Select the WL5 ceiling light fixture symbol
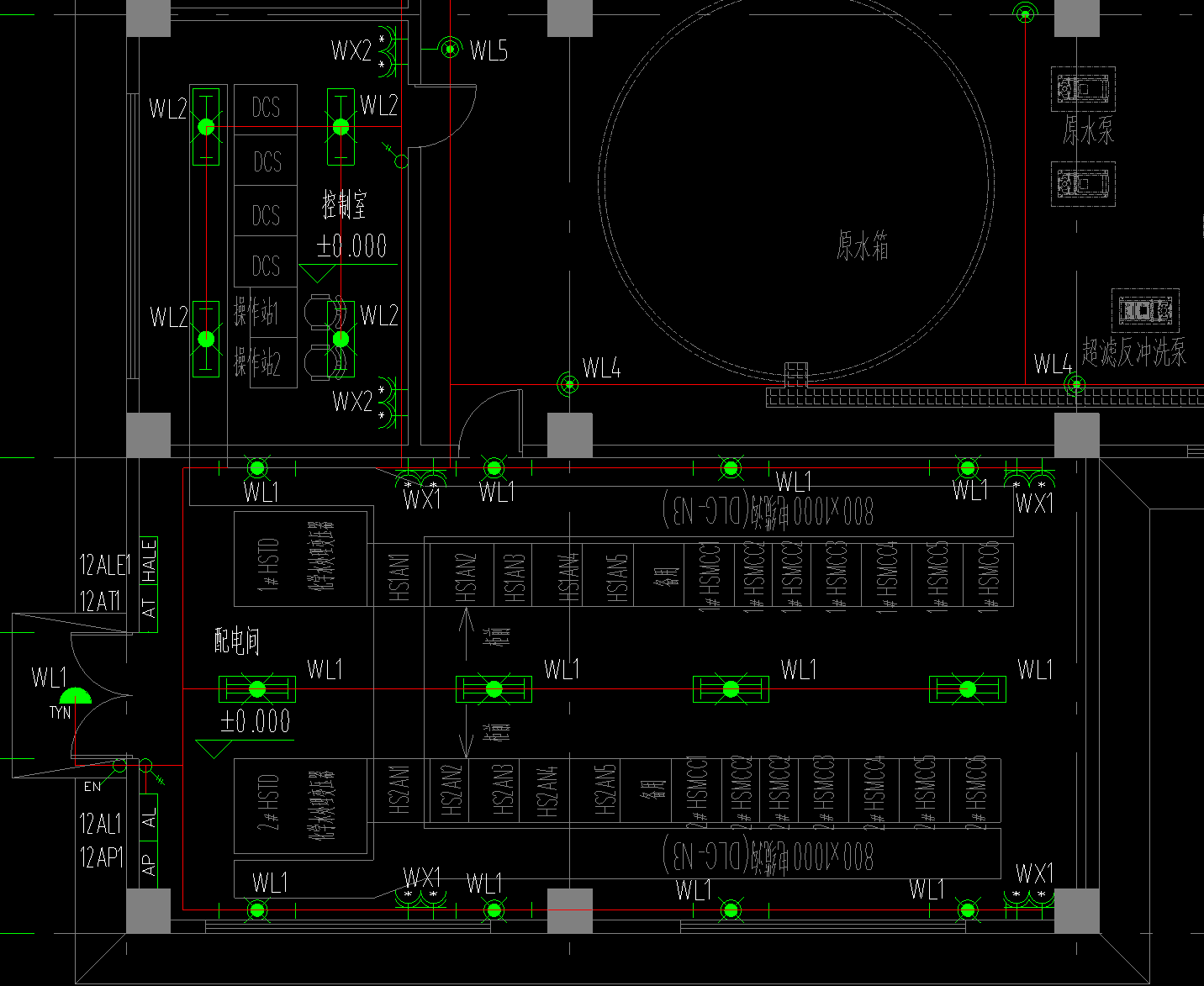The width and height of the screenshot is (1204, 986). tap(451, 50)
